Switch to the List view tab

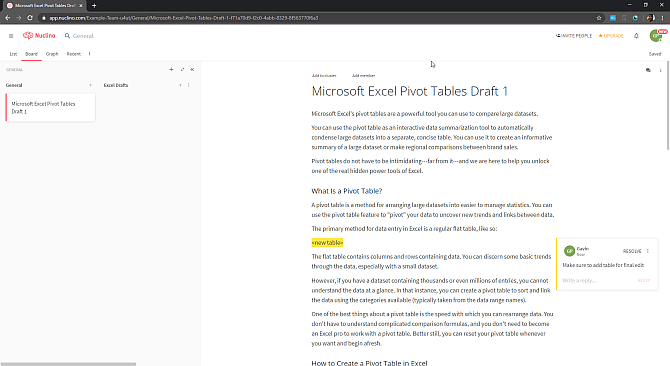pyautogui.click(x=13, y=54)
